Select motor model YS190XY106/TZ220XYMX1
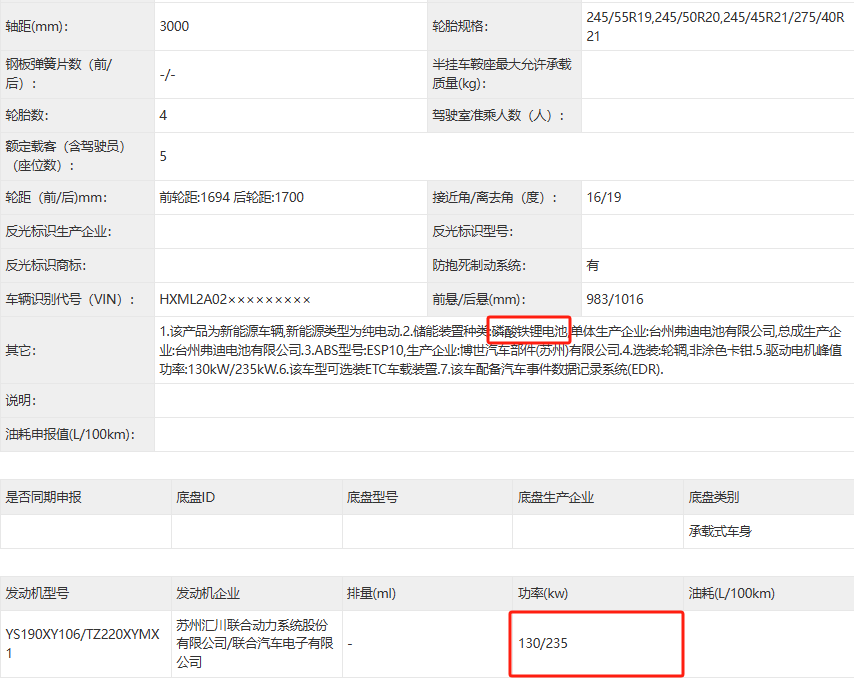Screen dimensions: 854x679 pyautogui.click(x=83, y=644)
